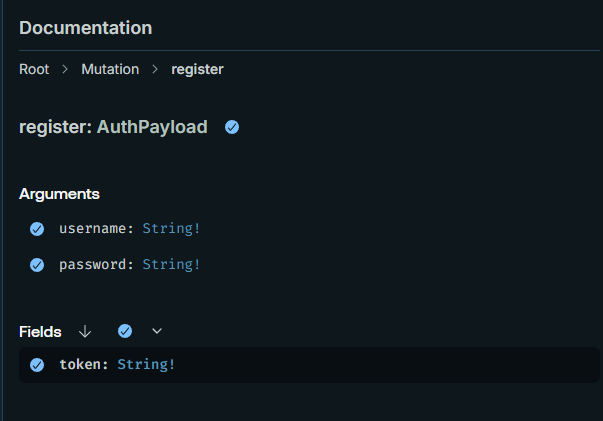Toggle the select-all Fields checkmark icon

click(125, 331)
